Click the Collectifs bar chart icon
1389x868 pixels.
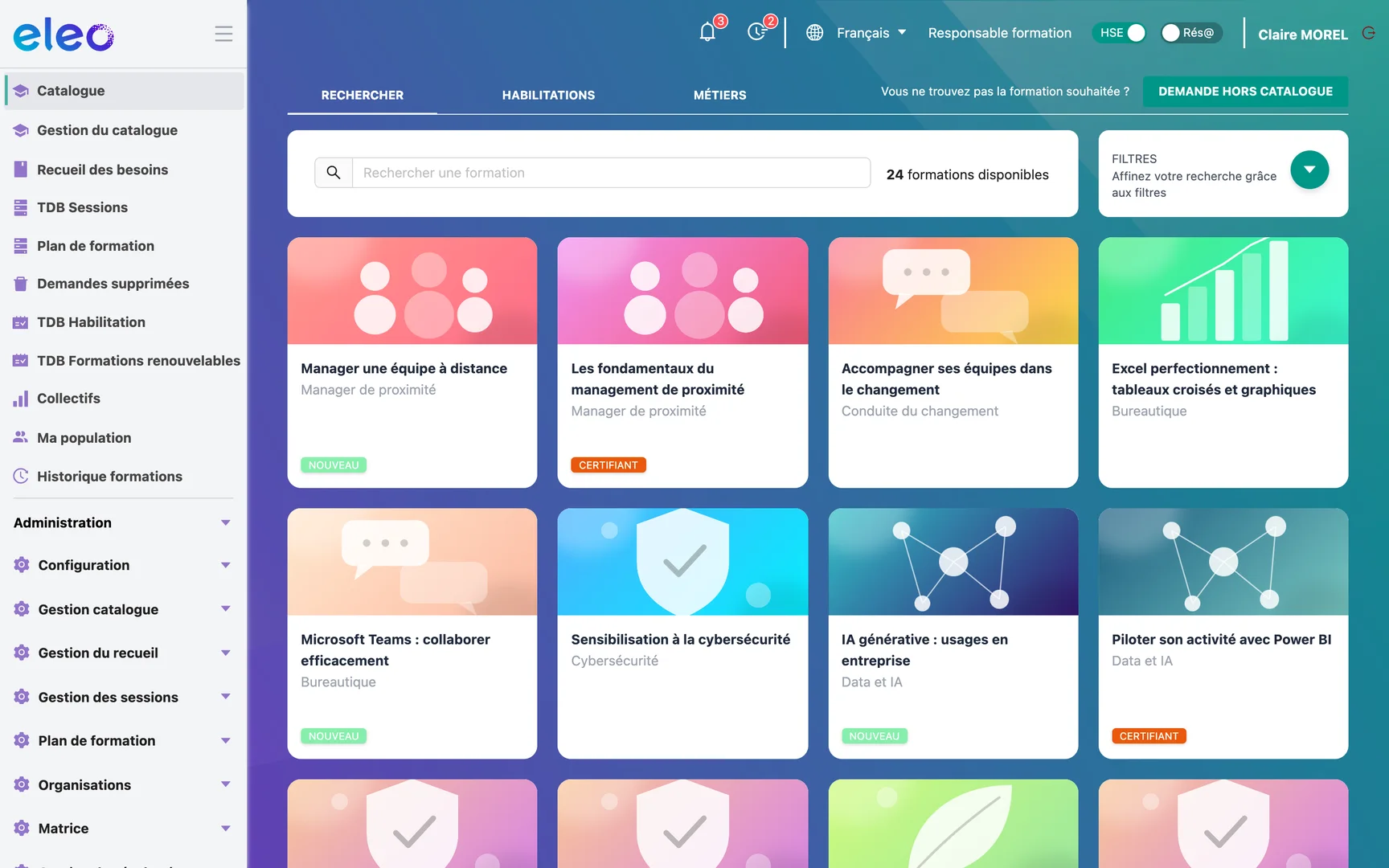coord(21,398)
